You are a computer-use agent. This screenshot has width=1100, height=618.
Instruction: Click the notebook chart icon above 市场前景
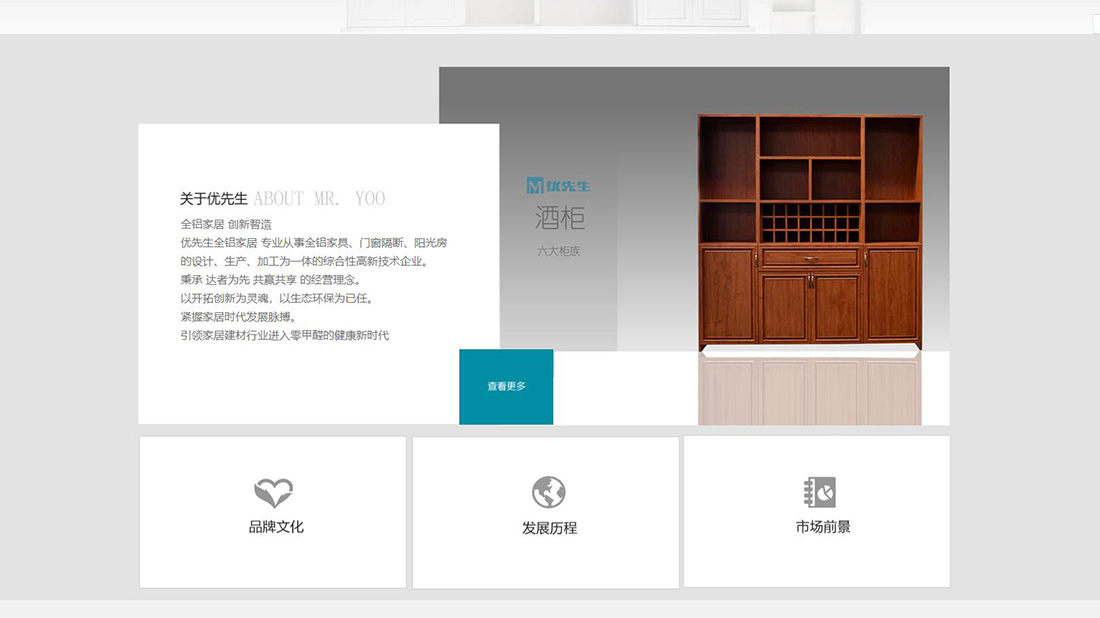(820, 492)
